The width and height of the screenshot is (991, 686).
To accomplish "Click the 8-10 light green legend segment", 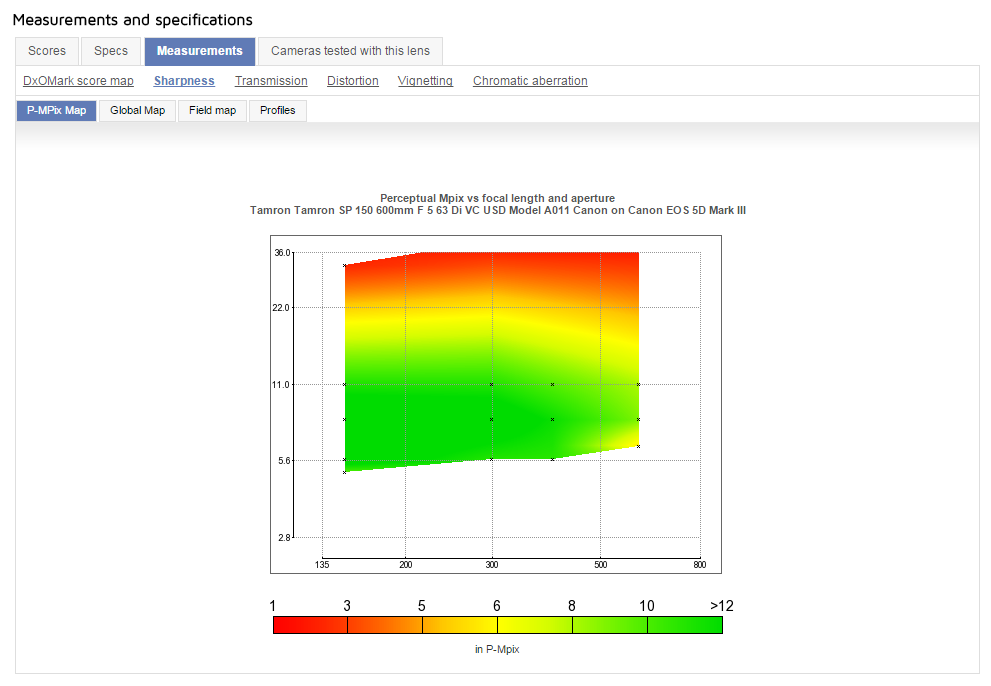I will pyautogui.click(x=610, y=625).
